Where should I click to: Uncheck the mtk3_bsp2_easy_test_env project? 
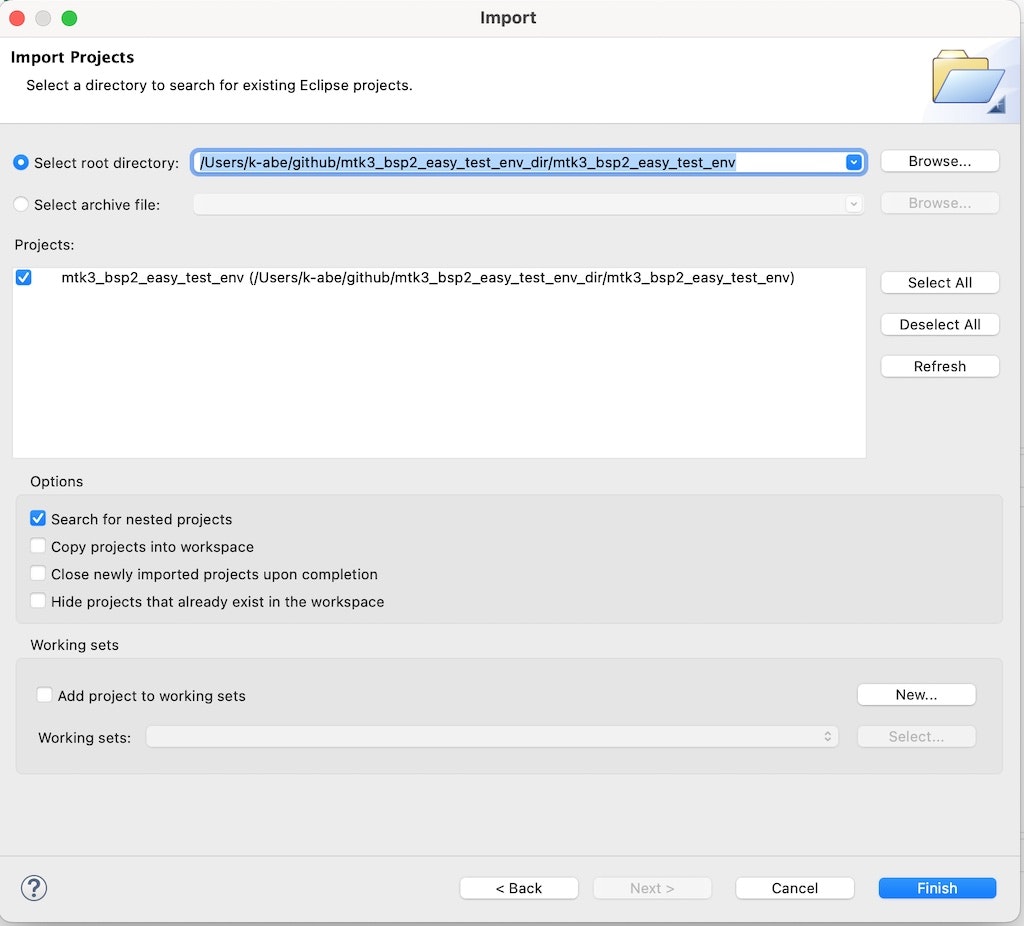pyautogui.click(x=23, y=278)
